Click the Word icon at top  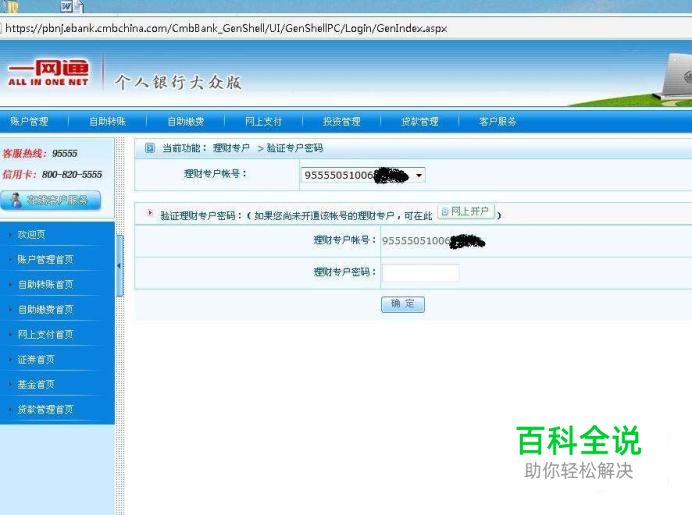[x=67, y=6]
